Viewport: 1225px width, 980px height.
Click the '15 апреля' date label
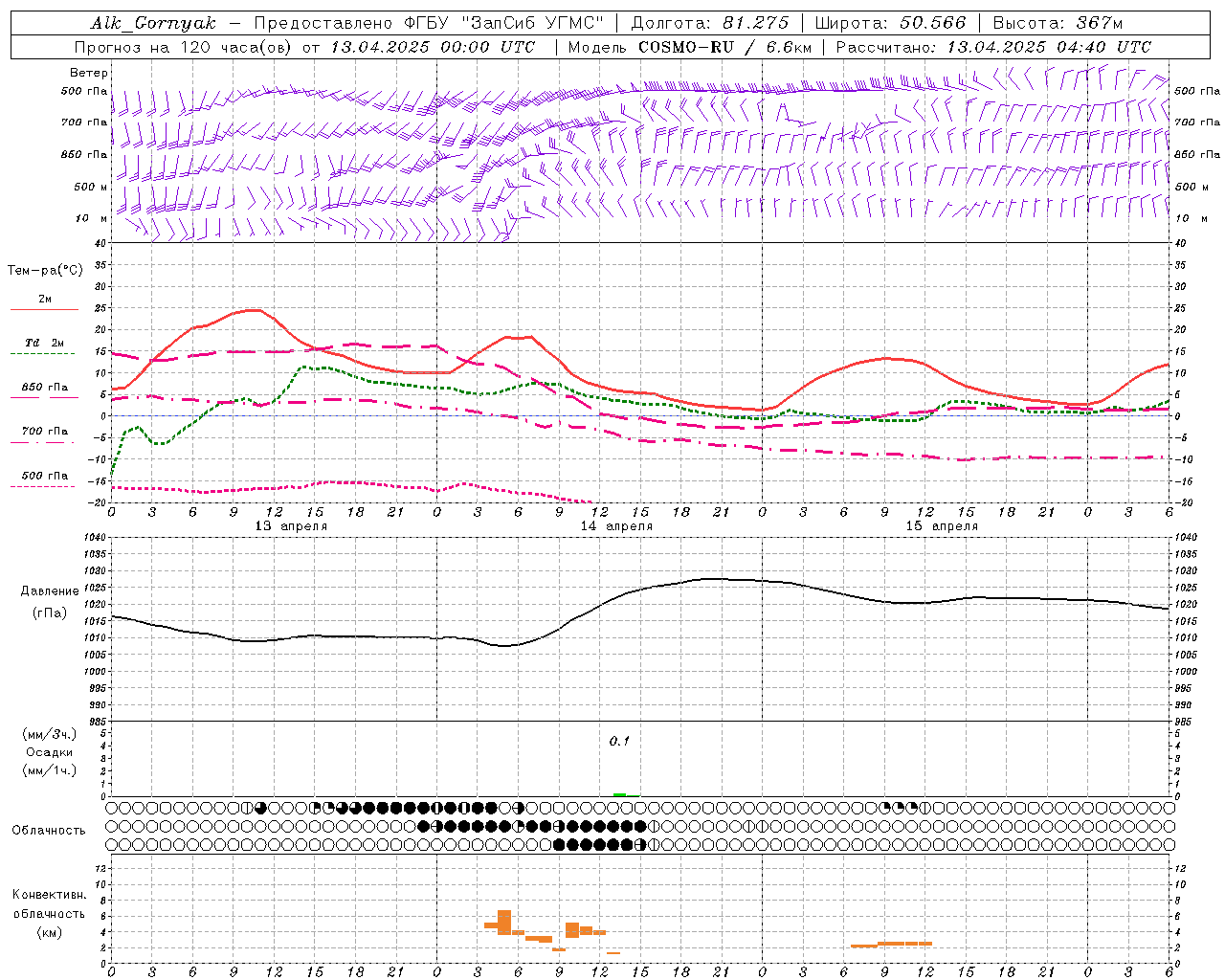[x=943, y=526]
